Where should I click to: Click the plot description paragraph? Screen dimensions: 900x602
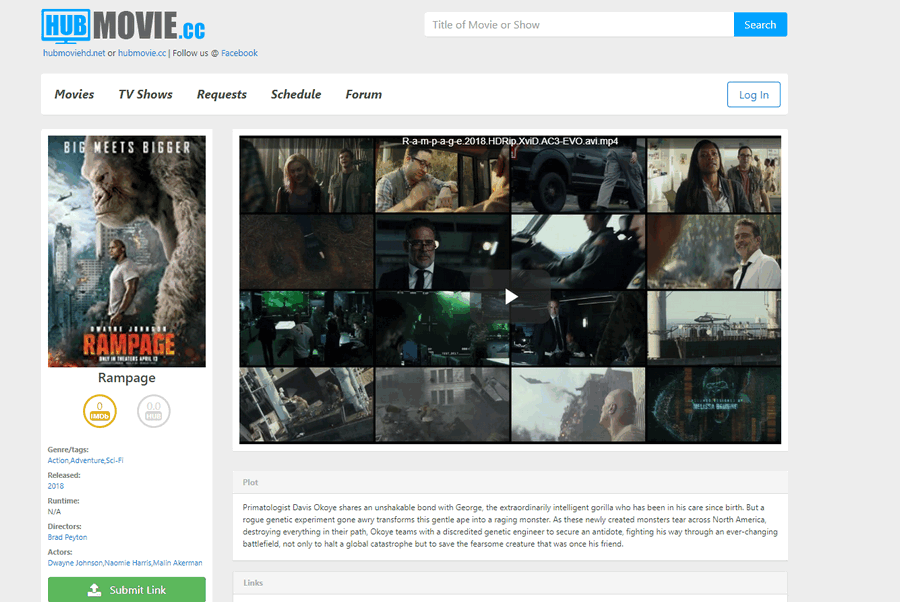pos(510,526)
